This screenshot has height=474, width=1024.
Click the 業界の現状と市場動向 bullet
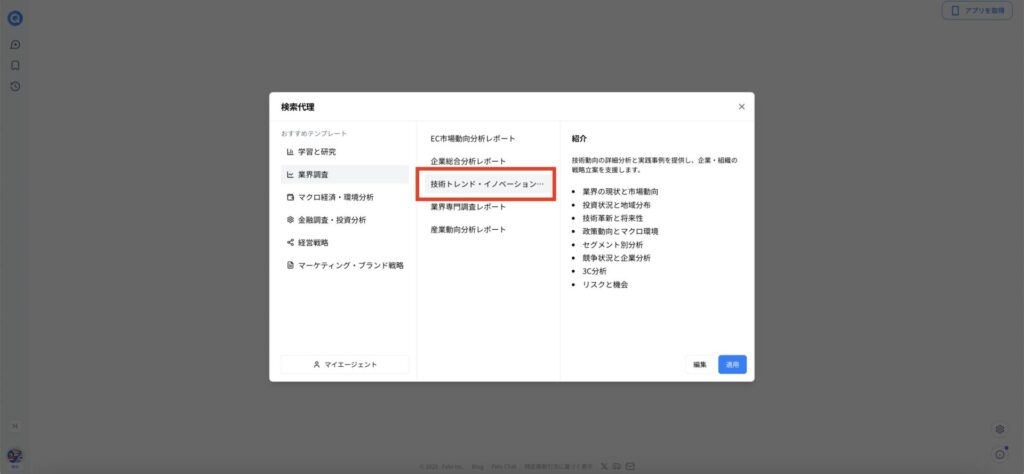620,192
